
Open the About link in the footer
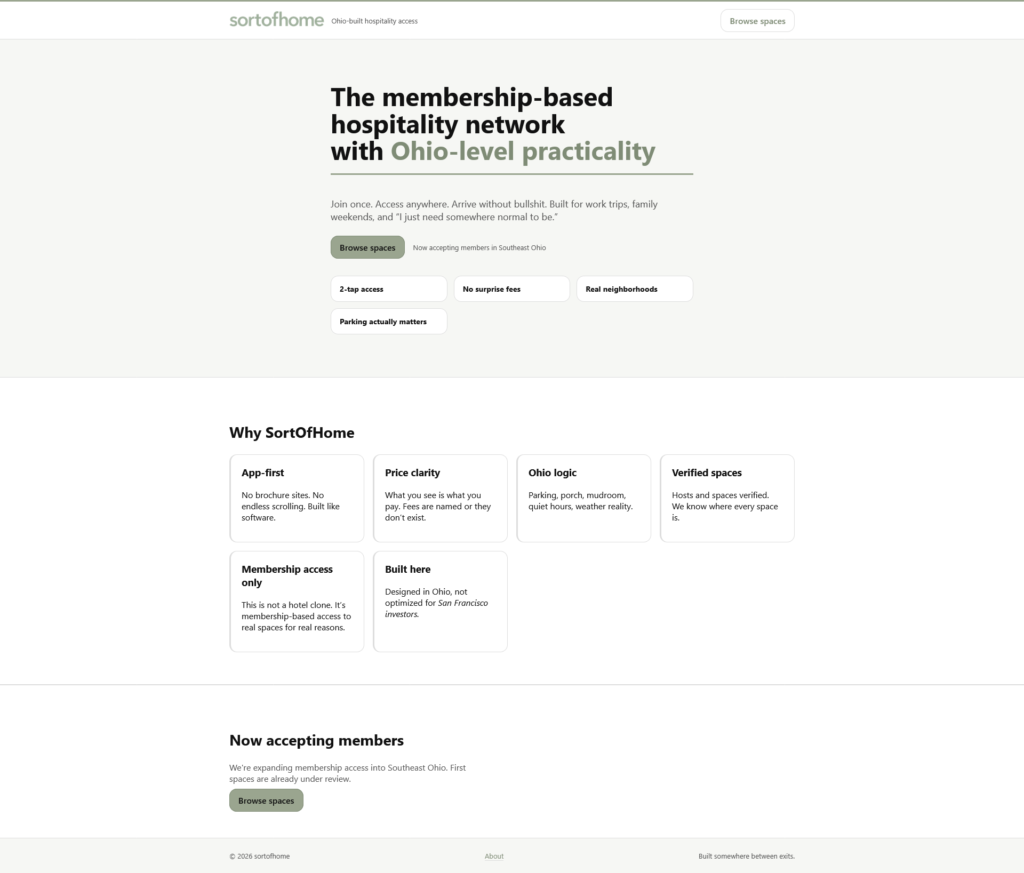(494, 856)
